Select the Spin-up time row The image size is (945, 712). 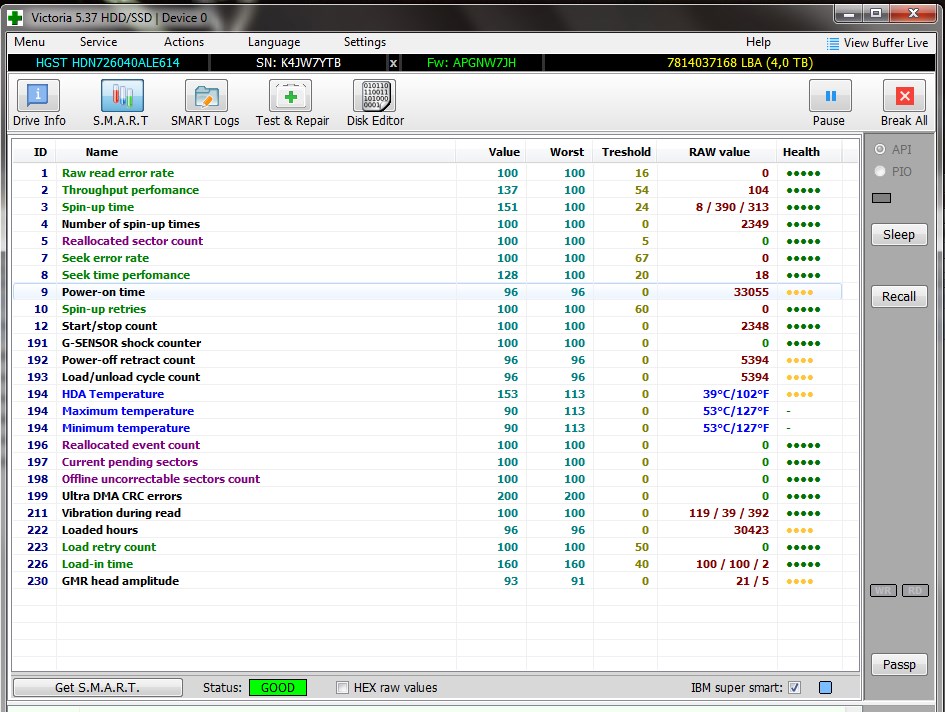427,207
